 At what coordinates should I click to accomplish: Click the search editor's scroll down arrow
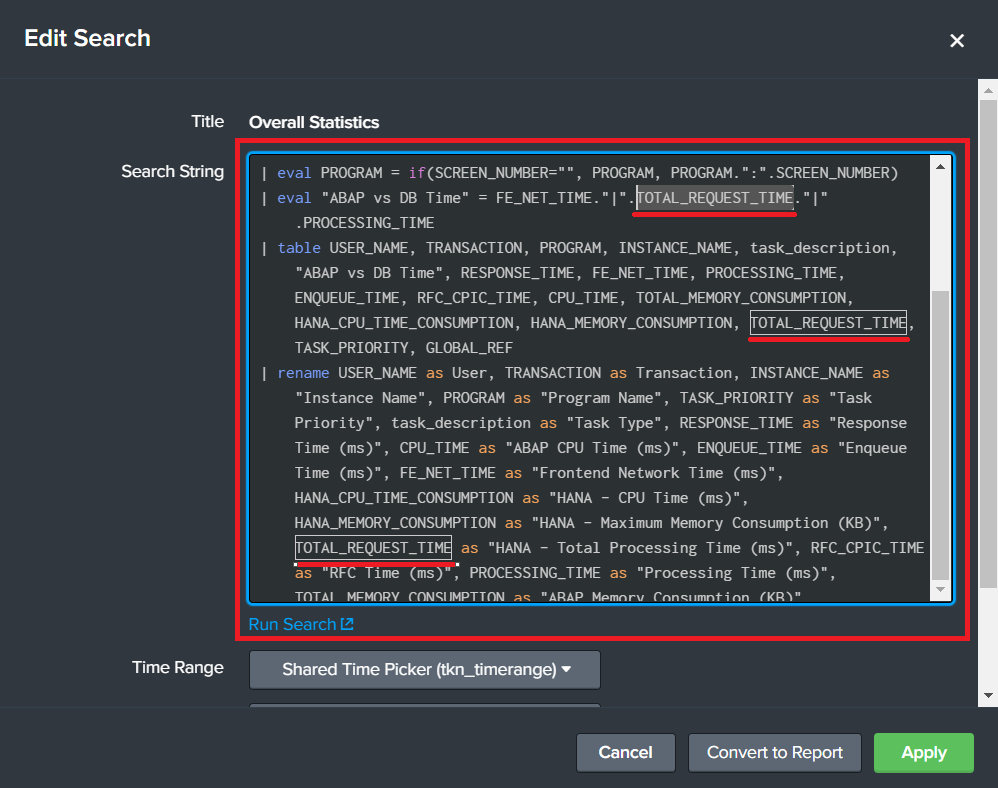coord(940,592)
